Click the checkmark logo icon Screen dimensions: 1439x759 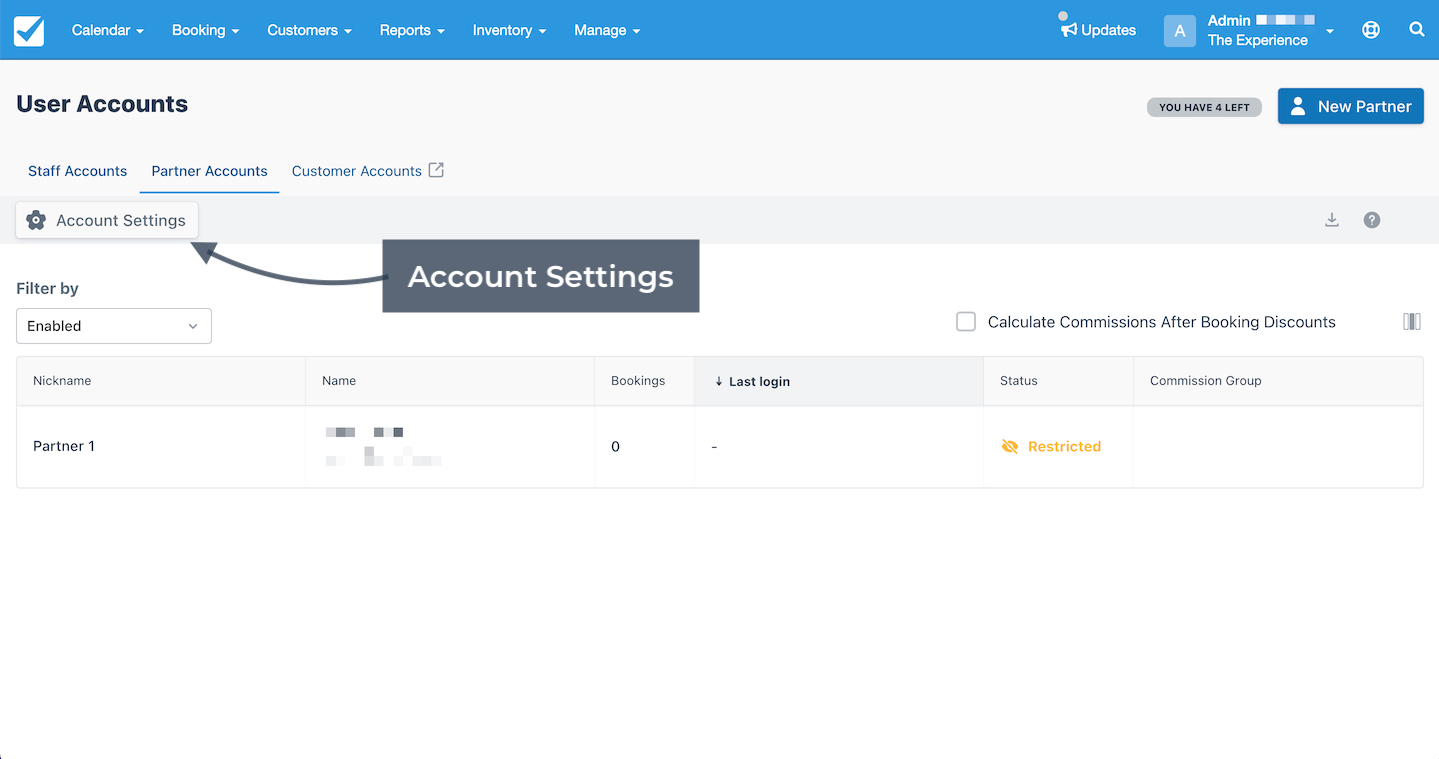click(x=29, y=30)
